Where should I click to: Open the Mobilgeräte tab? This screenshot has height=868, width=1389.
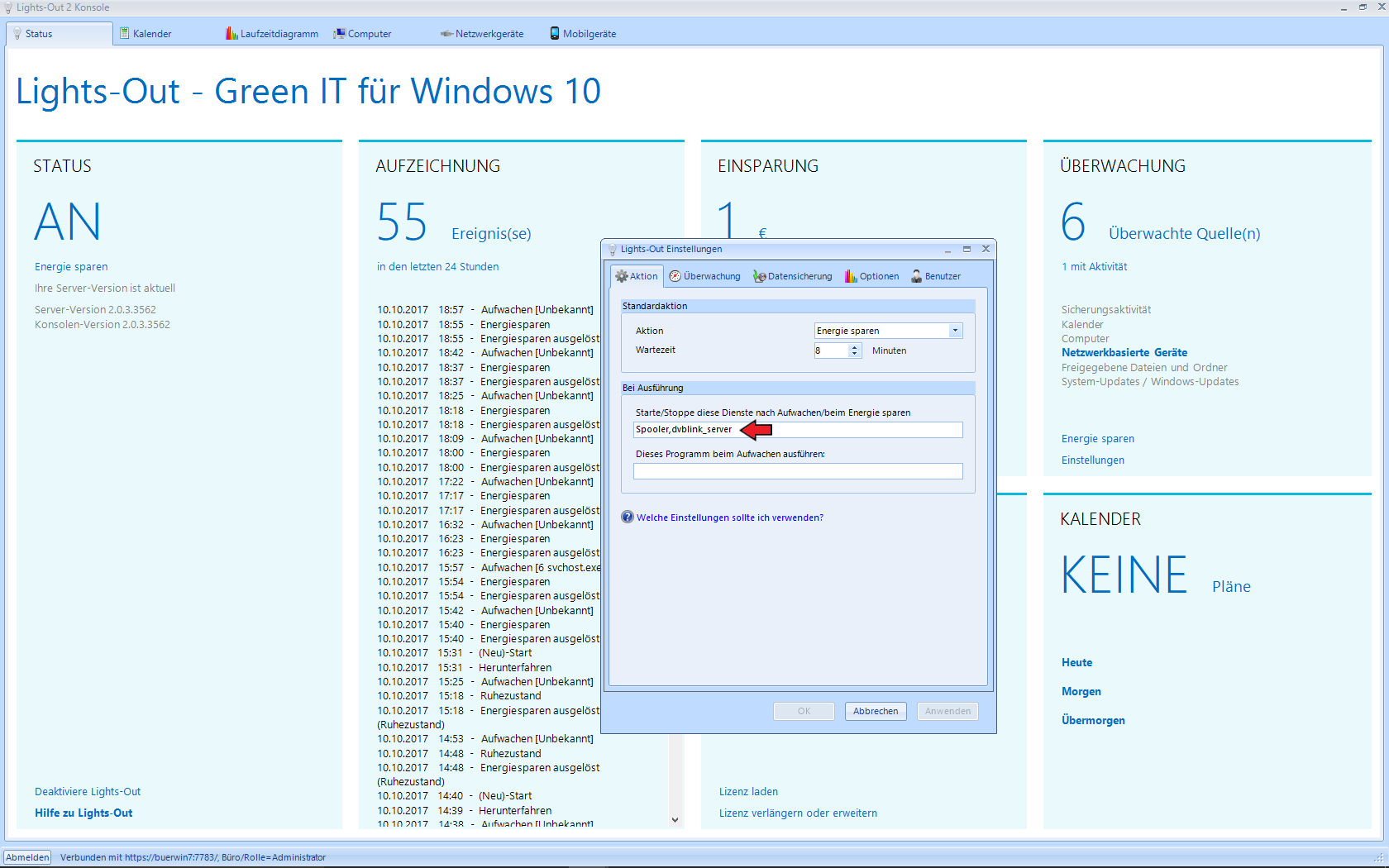coord(583,34)
